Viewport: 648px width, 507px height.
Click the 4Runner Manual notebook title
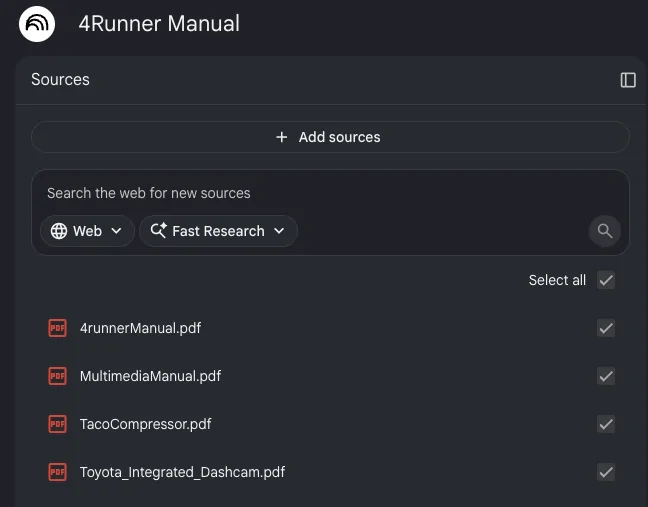159,24
